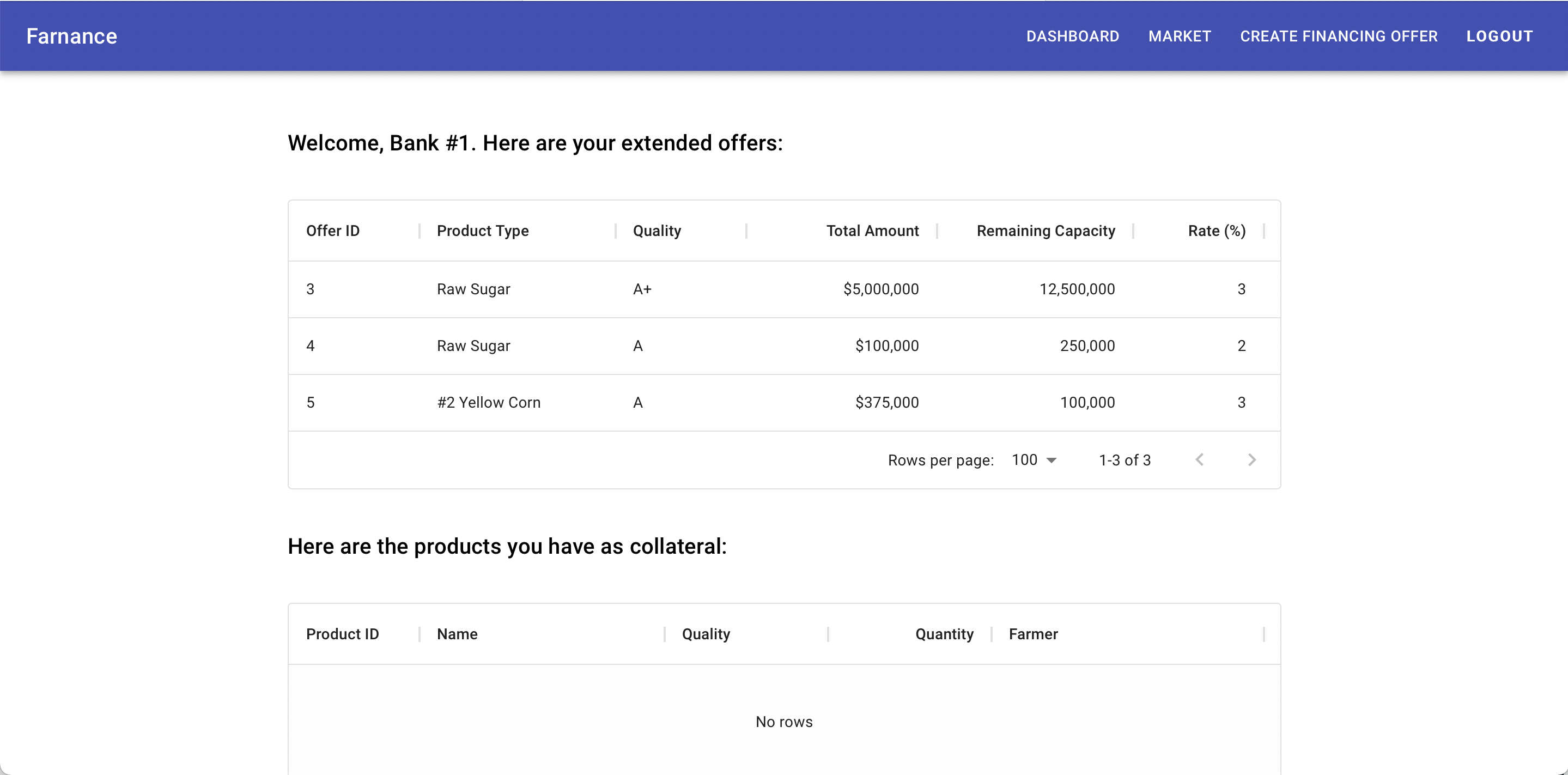Sort by Rate (%) column header
The image size is (1568, 775).
coord(1216,231)
